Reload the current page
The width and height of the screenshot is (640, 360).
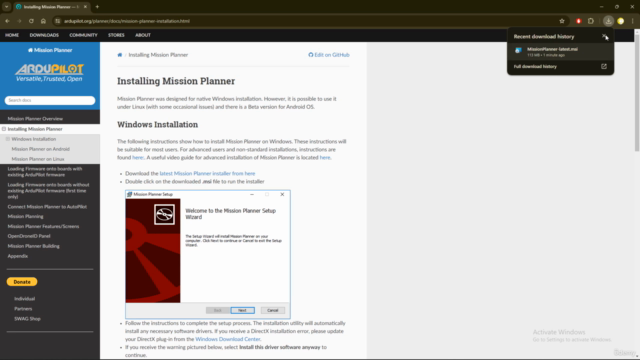pos(31,21)
